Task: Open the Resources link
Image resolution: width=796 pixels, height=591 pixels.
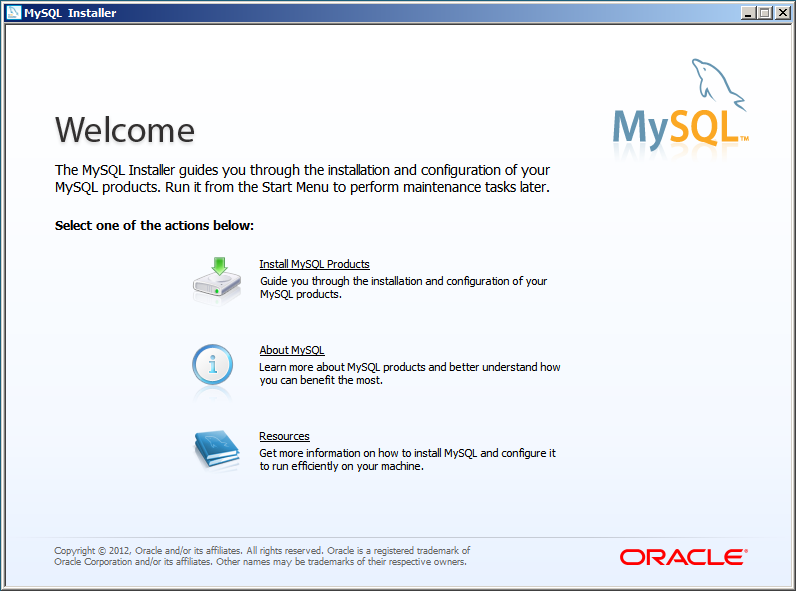Action: [284, 436]
